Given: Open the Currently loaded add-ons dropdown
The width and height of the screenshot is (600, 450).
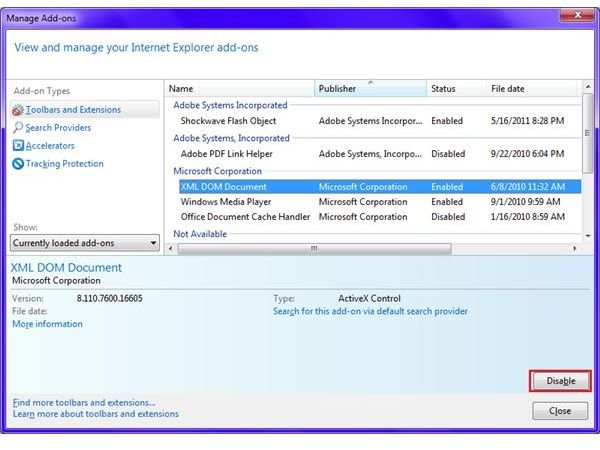Looking at the screenshot, I should [x=85, y=243].
